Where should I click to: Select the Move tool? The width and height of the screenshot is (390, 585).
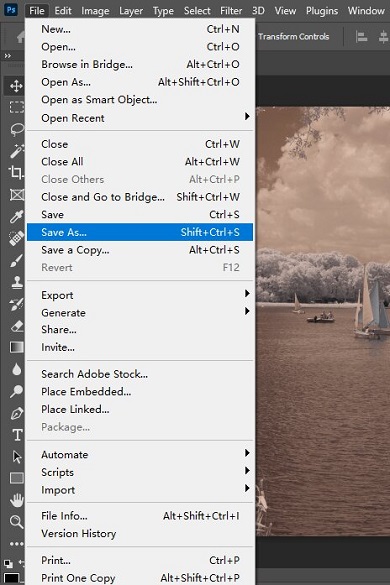(x=16, y=86)
